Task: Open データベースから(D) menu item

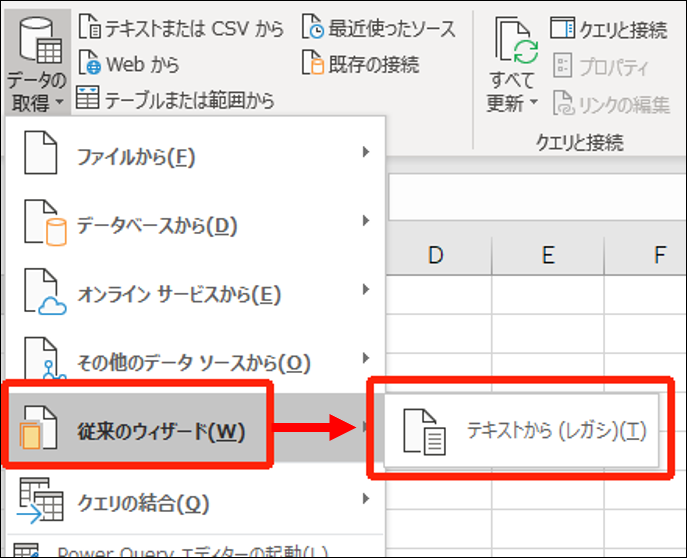Action: click(195, 222)
